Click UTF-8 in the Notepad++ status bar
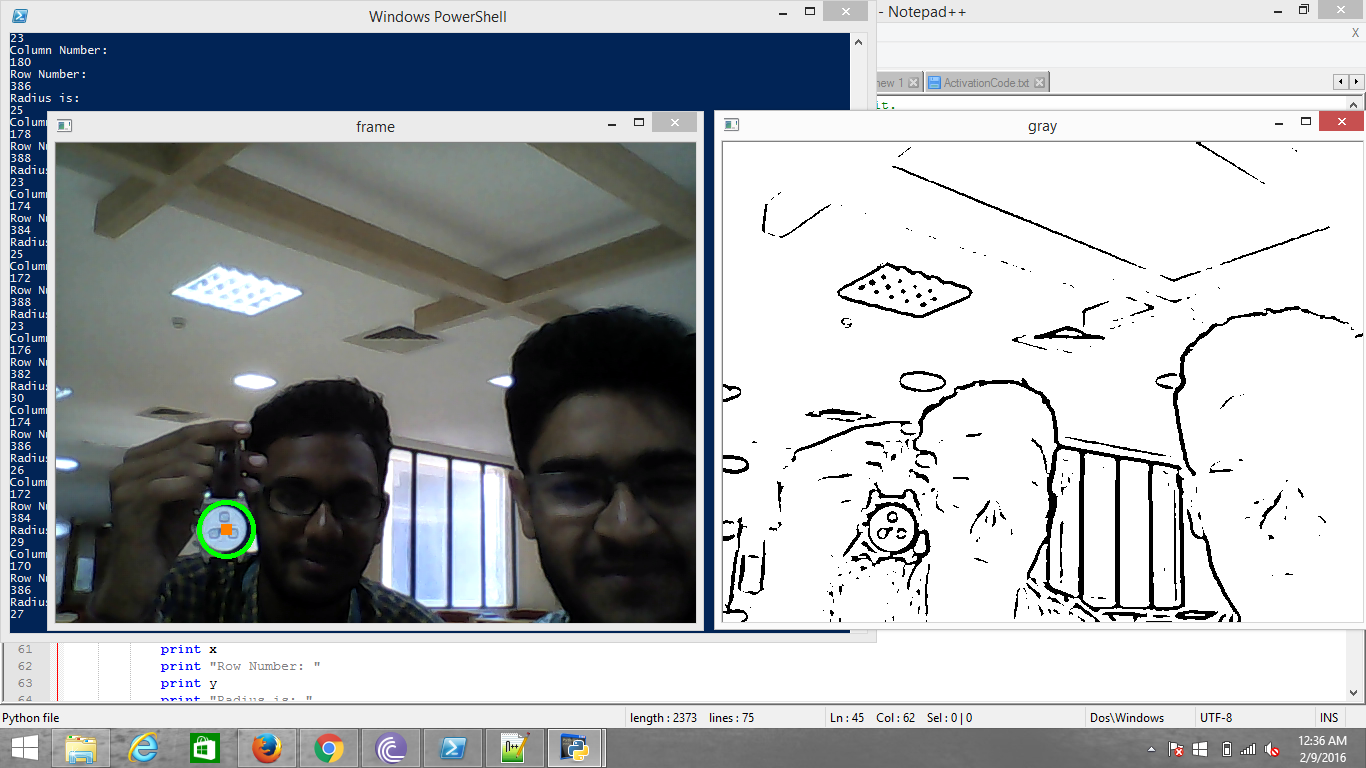Screen dimensions: 1366x768 (x=1218, y=717)
